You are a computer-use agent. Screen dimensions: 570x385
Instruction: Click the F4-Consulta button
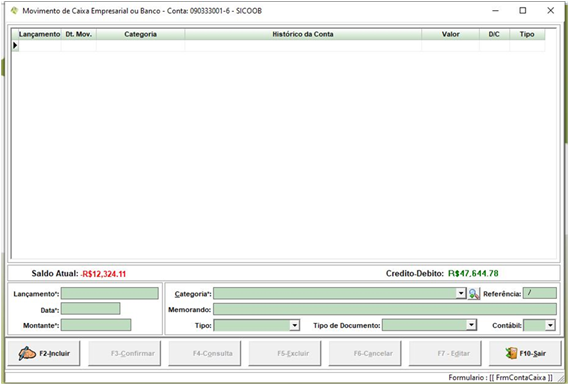pos(204,353)
